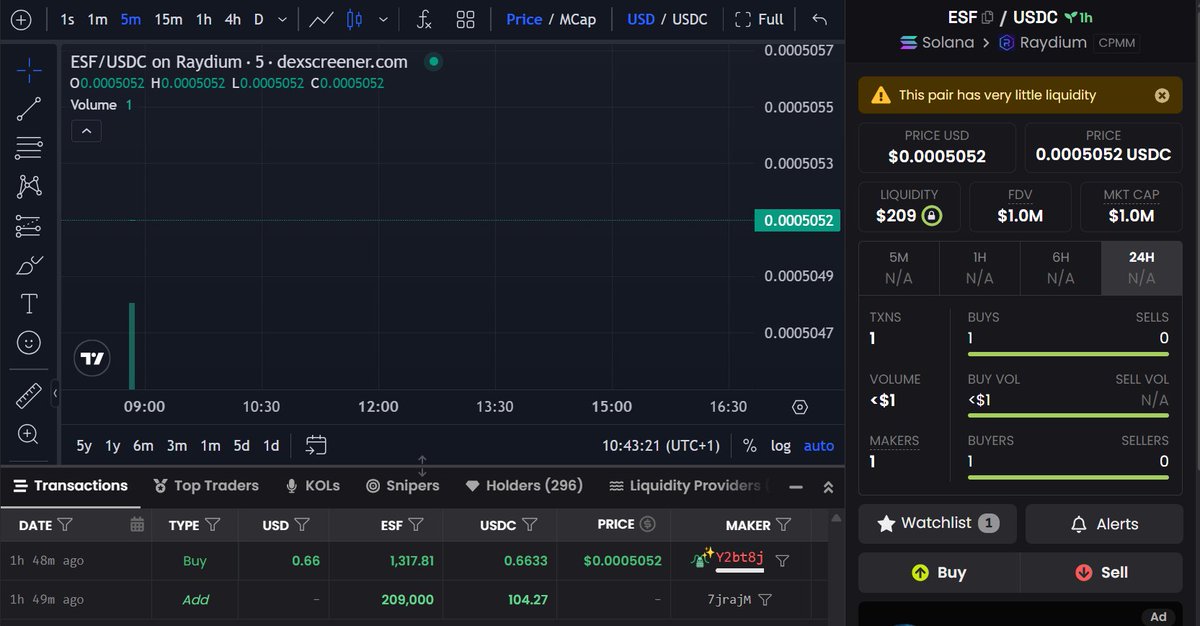Collapse the Volume indicator legend
1200x626 pixels.
coord(86,131)
